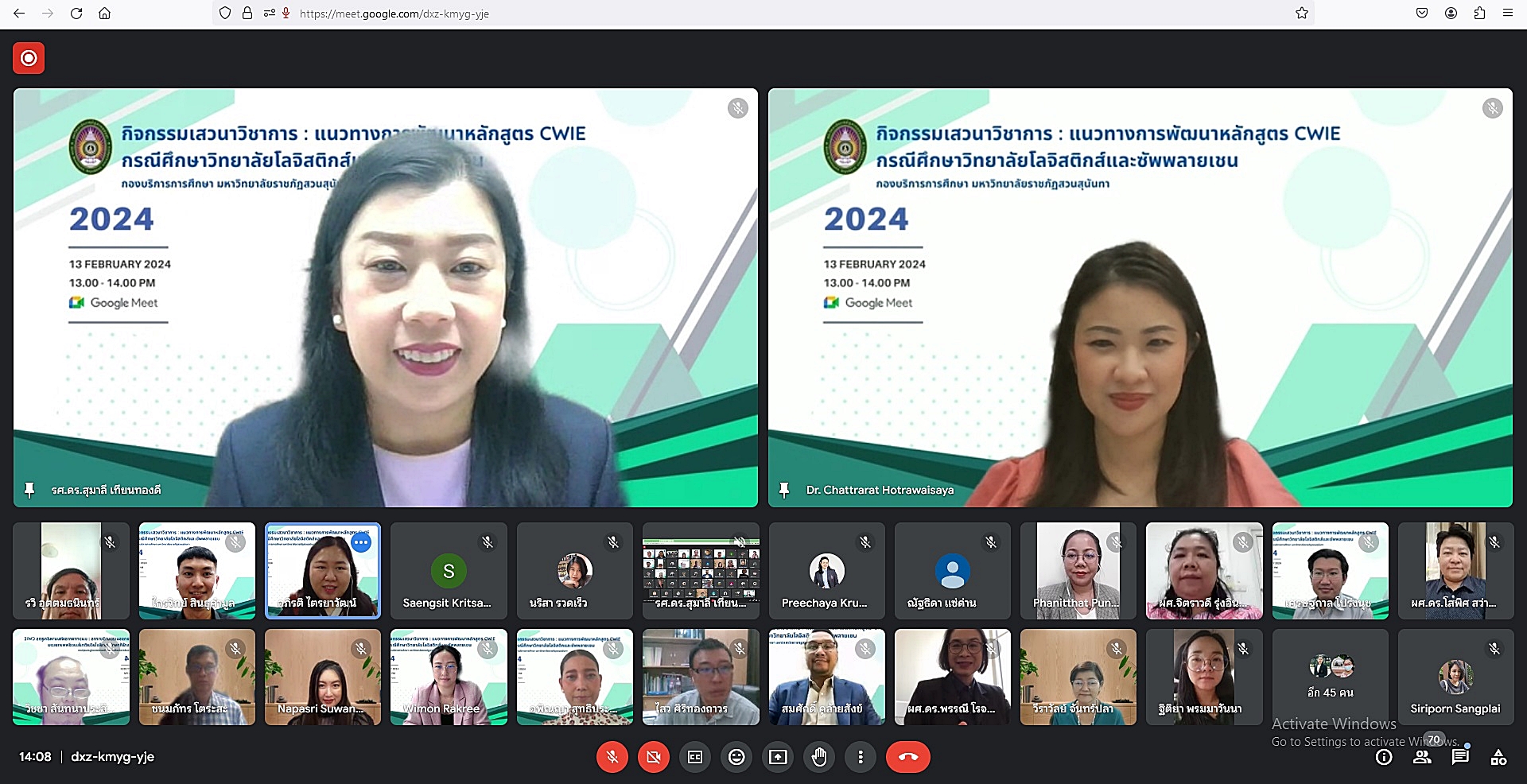
Task: Open blue three-dot options on highlighted tile
Action: tap(361, 542)
